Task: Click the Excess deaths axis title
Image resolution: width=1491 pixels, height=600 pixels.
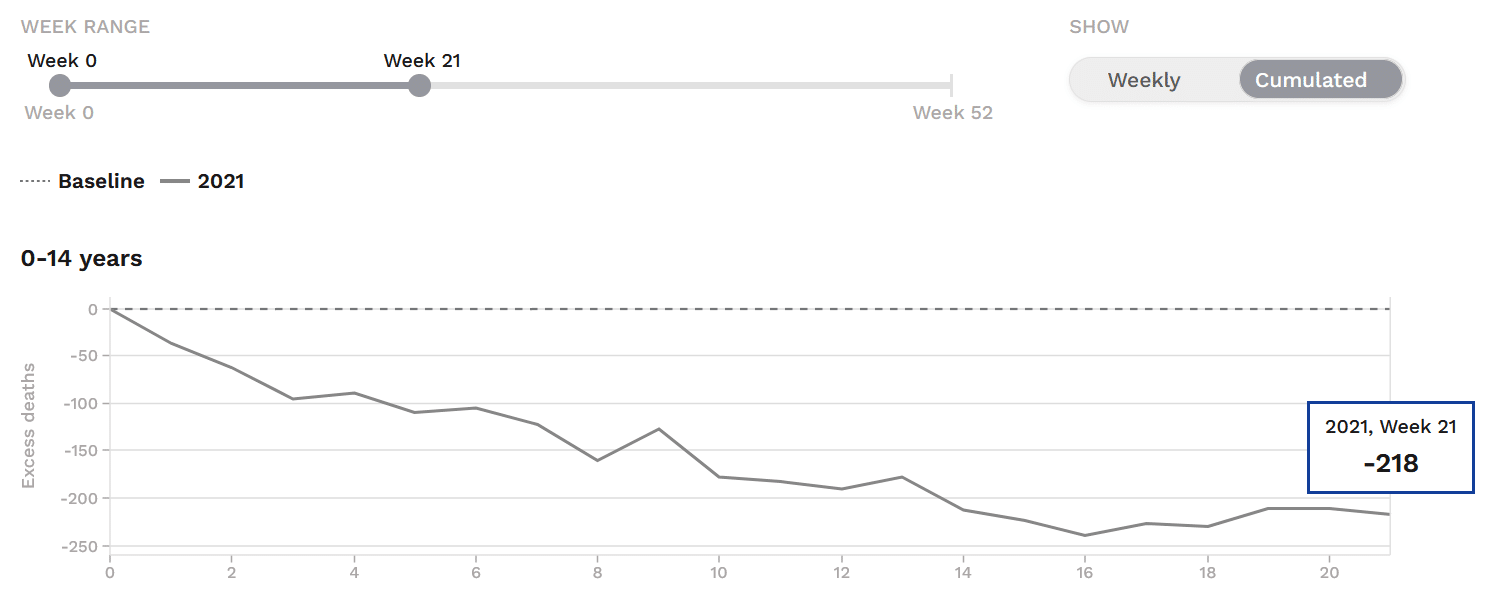Action: click(28, 426)
